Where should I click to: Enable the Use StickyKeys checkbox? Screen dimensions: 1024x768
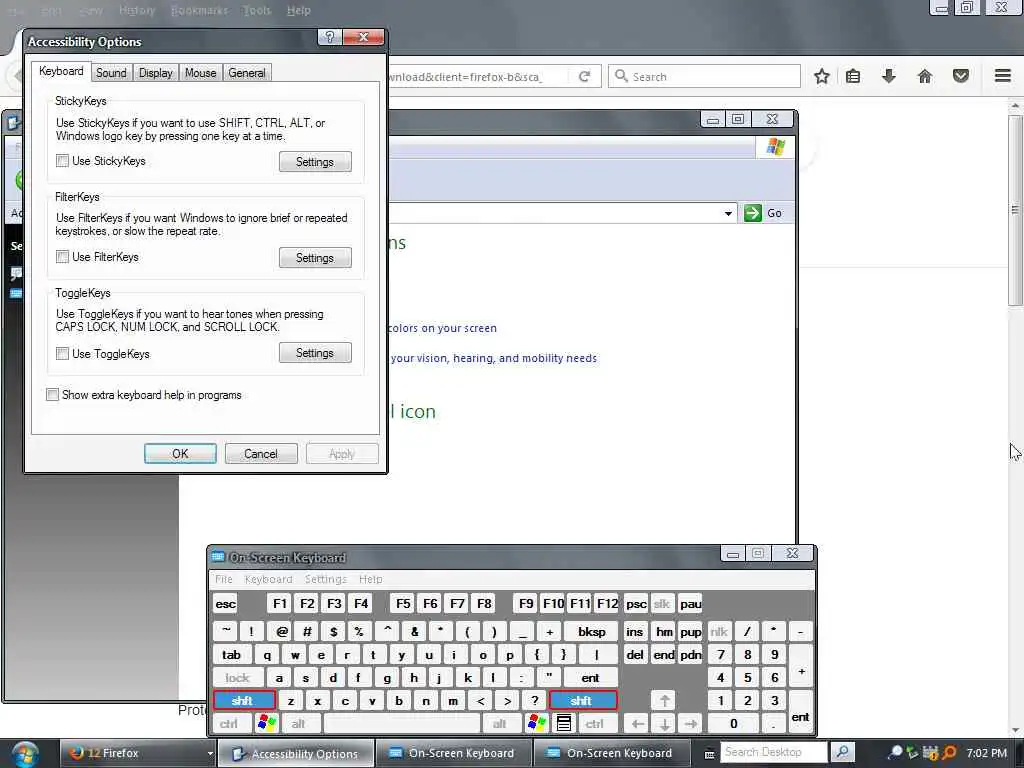tap(62, 161)
